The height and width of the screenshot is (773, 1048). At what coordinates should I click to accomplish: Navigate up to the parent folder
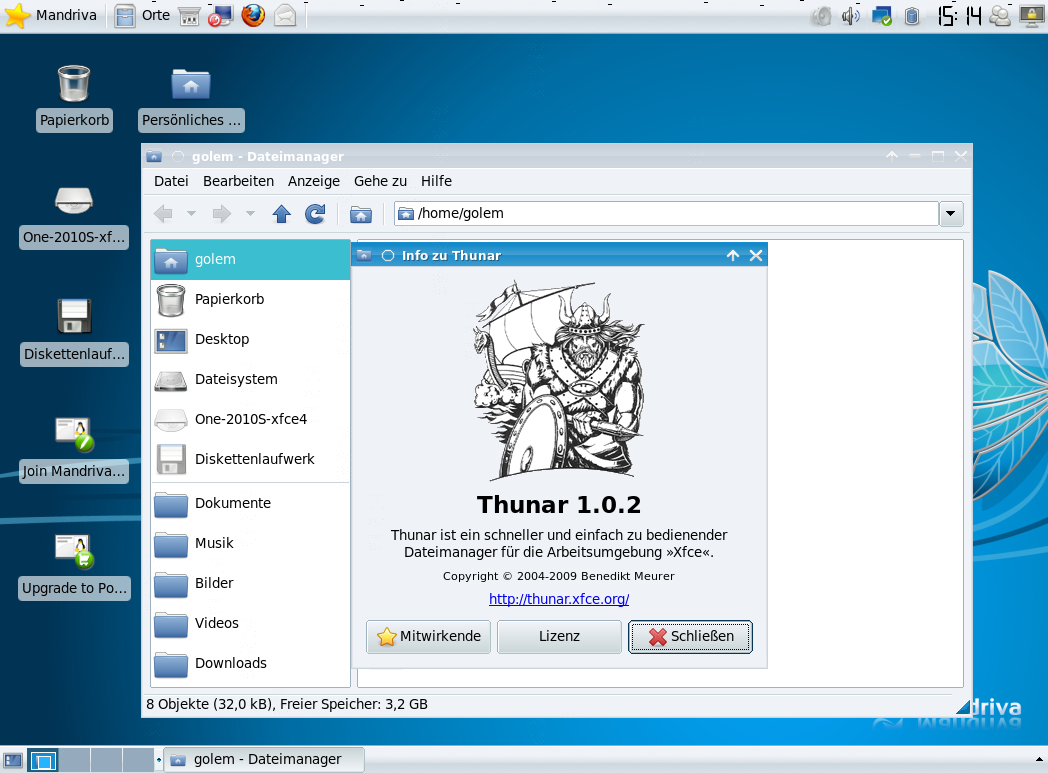tap(281, 213)
